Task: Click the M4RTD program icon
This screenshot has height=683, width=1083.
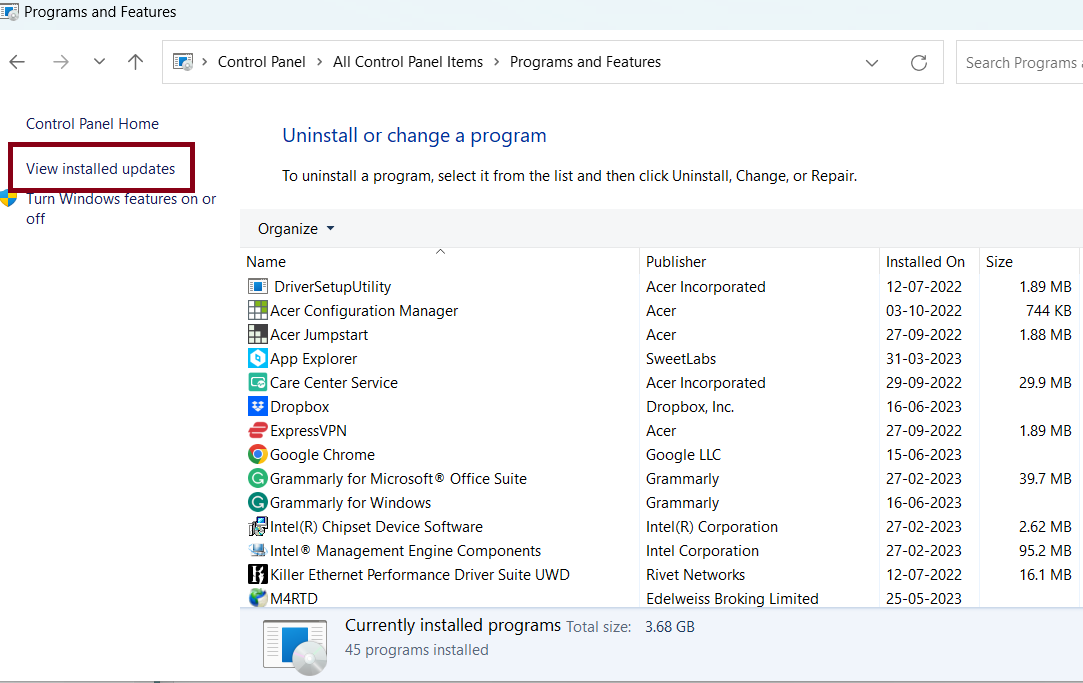Action: click(x=258, y=597)
